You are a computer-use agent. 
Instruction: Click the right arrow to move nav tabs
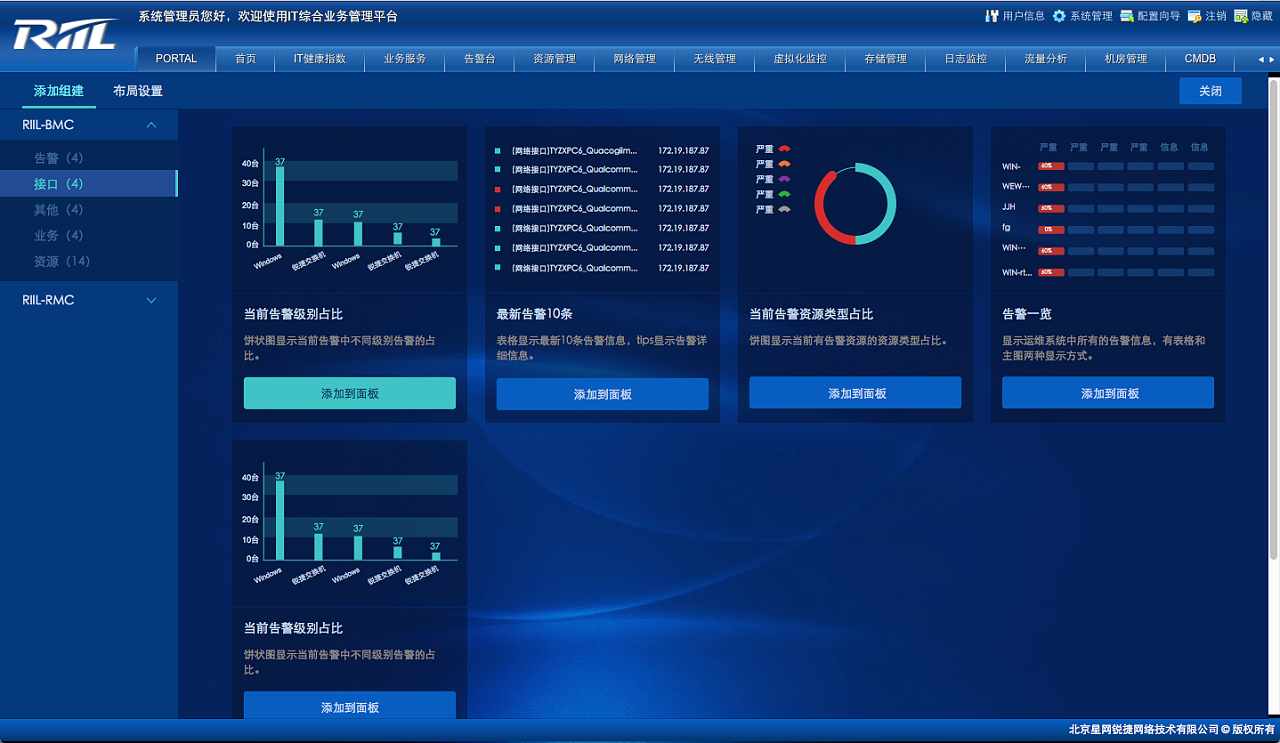point(1272,59)
